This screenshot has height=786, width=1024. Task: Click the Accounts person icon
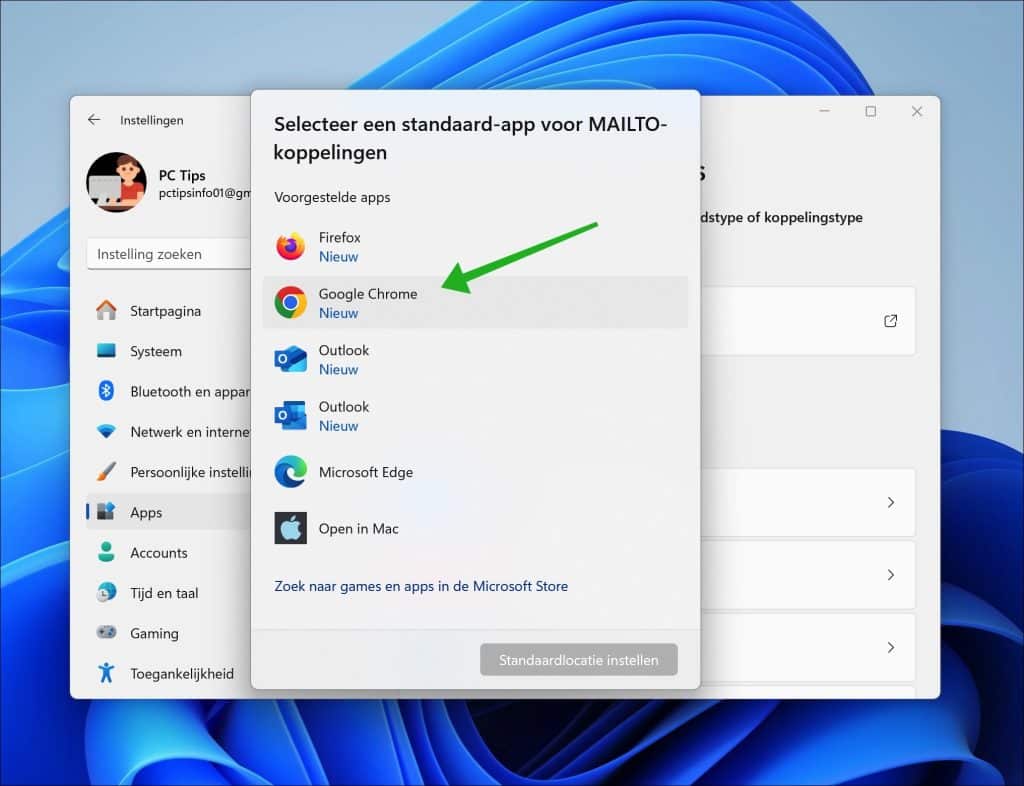tap(106, 552)
